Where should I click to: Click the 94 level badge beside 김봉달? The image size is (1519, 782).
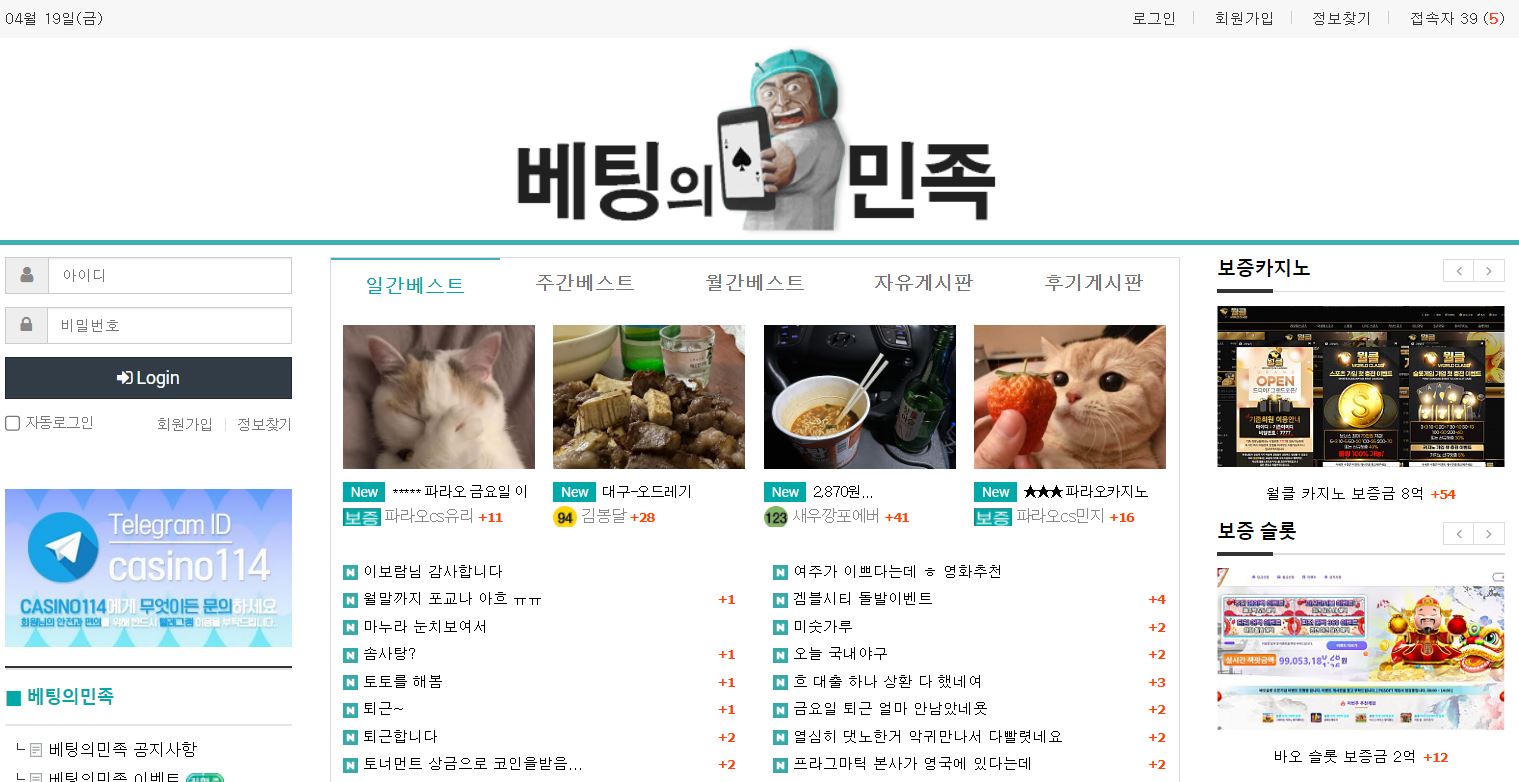(x=564, y=518)
